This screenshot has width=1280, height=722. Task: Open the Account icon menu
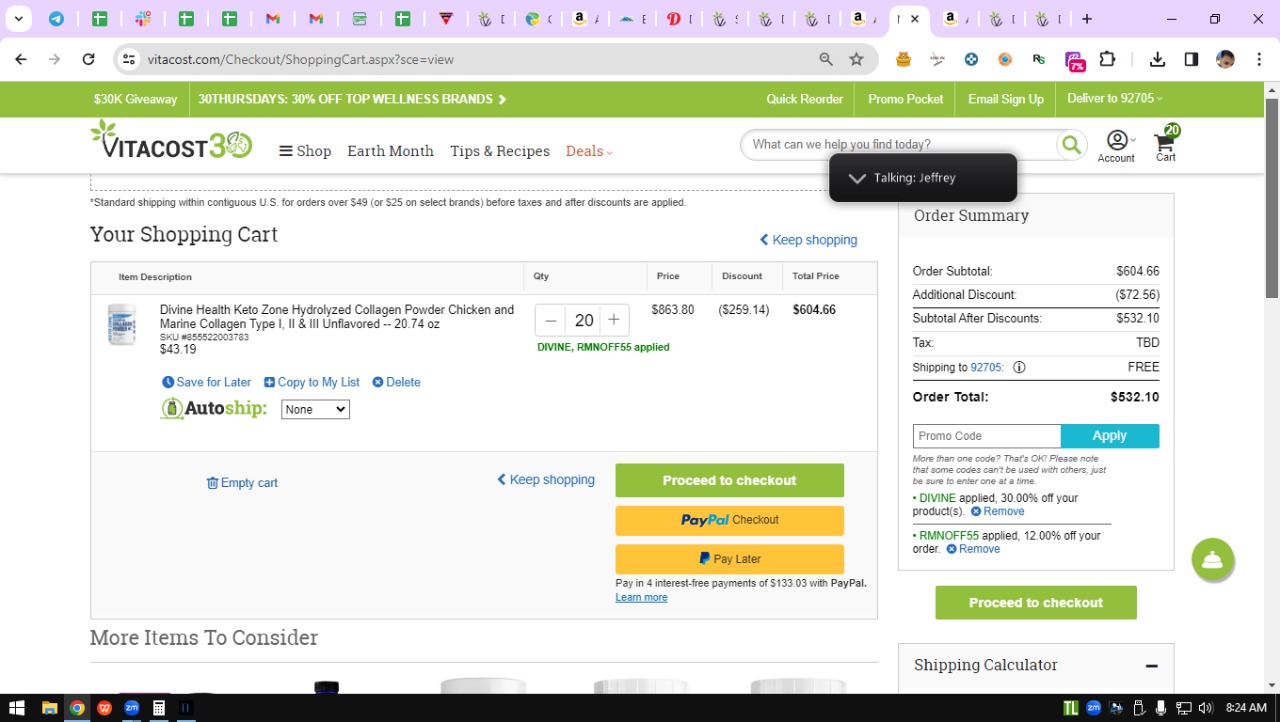(1116, 145)
